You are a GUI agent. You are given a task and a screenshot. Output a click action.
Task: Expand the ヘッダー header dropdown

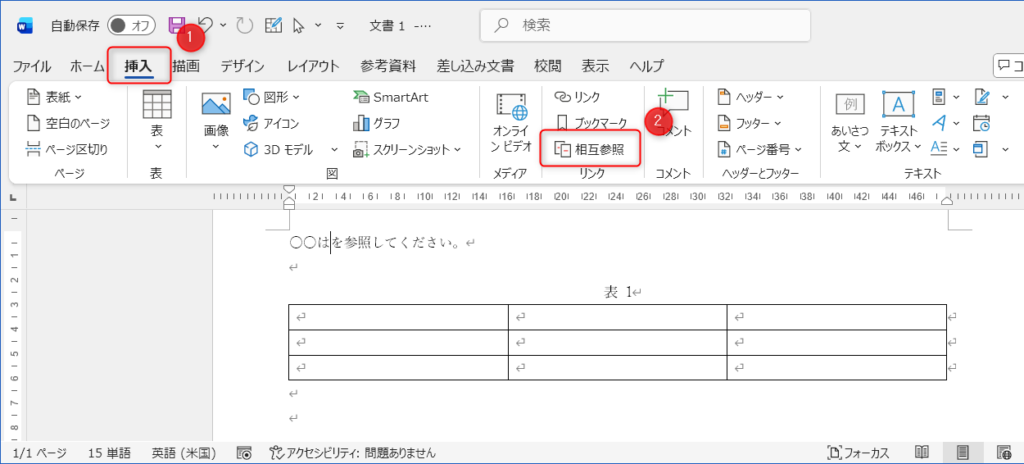pyautogui.click(x=751, y=97)
